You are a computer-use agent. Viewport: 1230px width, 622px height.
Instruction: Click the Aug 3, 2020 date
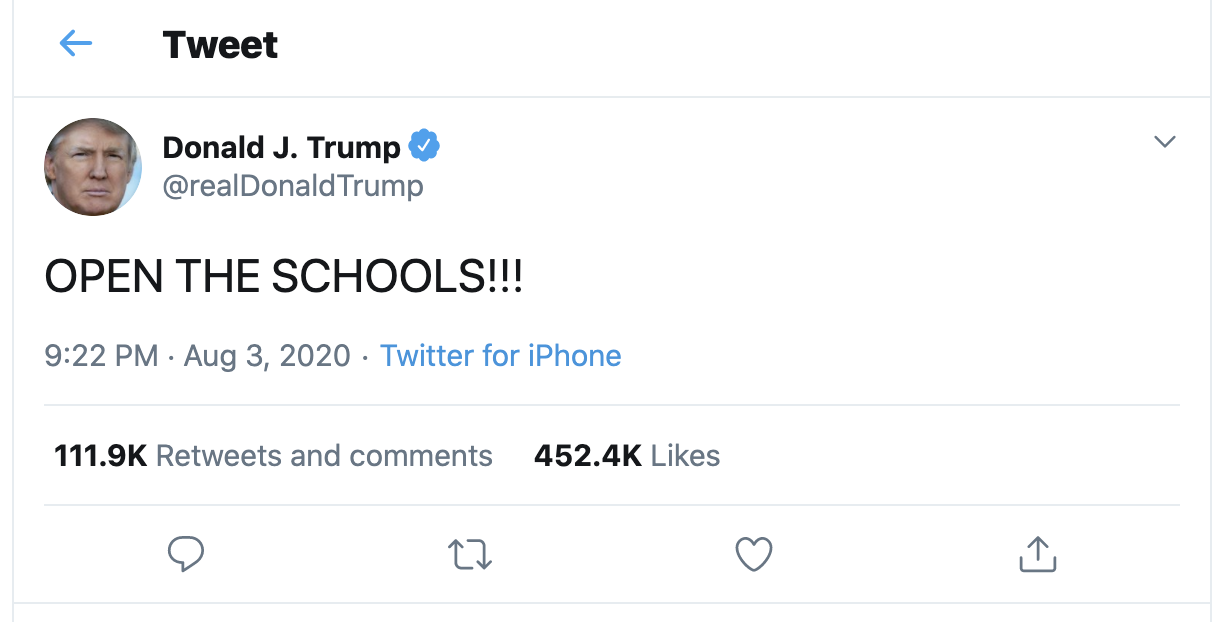pyautogui.click(x=267, y=356)
